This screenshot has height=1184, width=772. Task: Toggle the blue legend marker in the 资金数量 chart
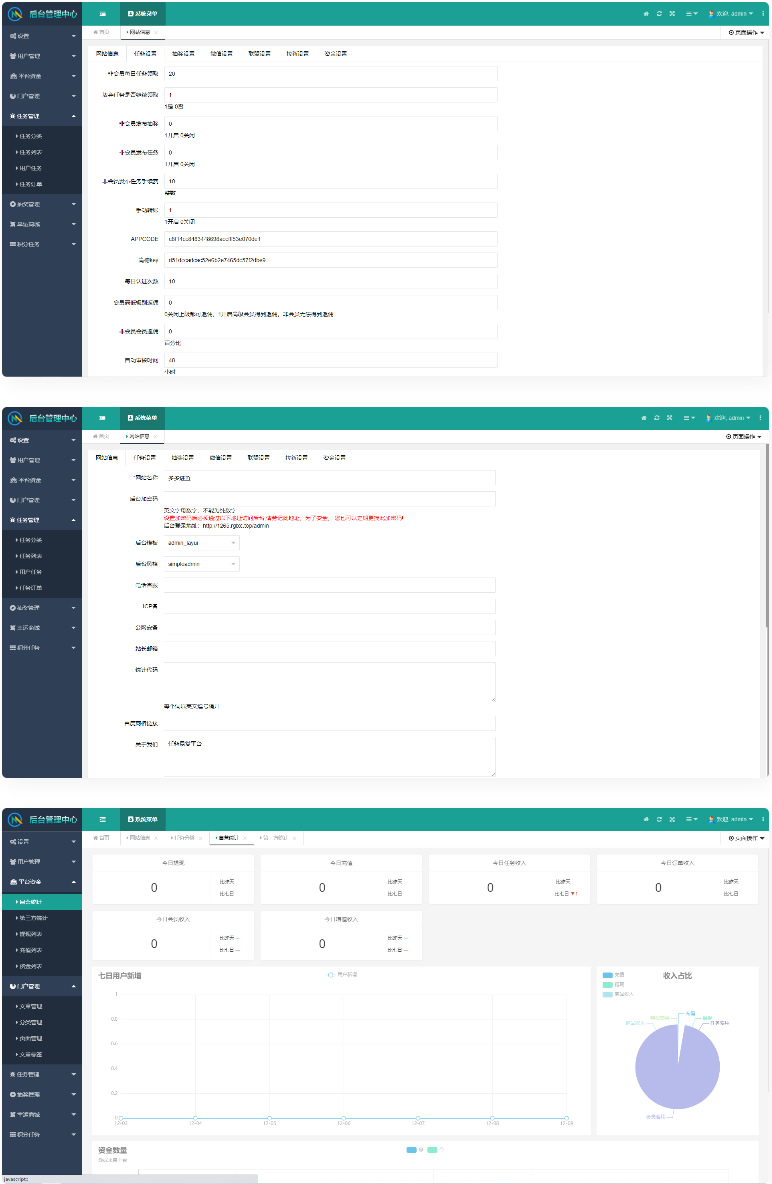tap(412, 1150)
